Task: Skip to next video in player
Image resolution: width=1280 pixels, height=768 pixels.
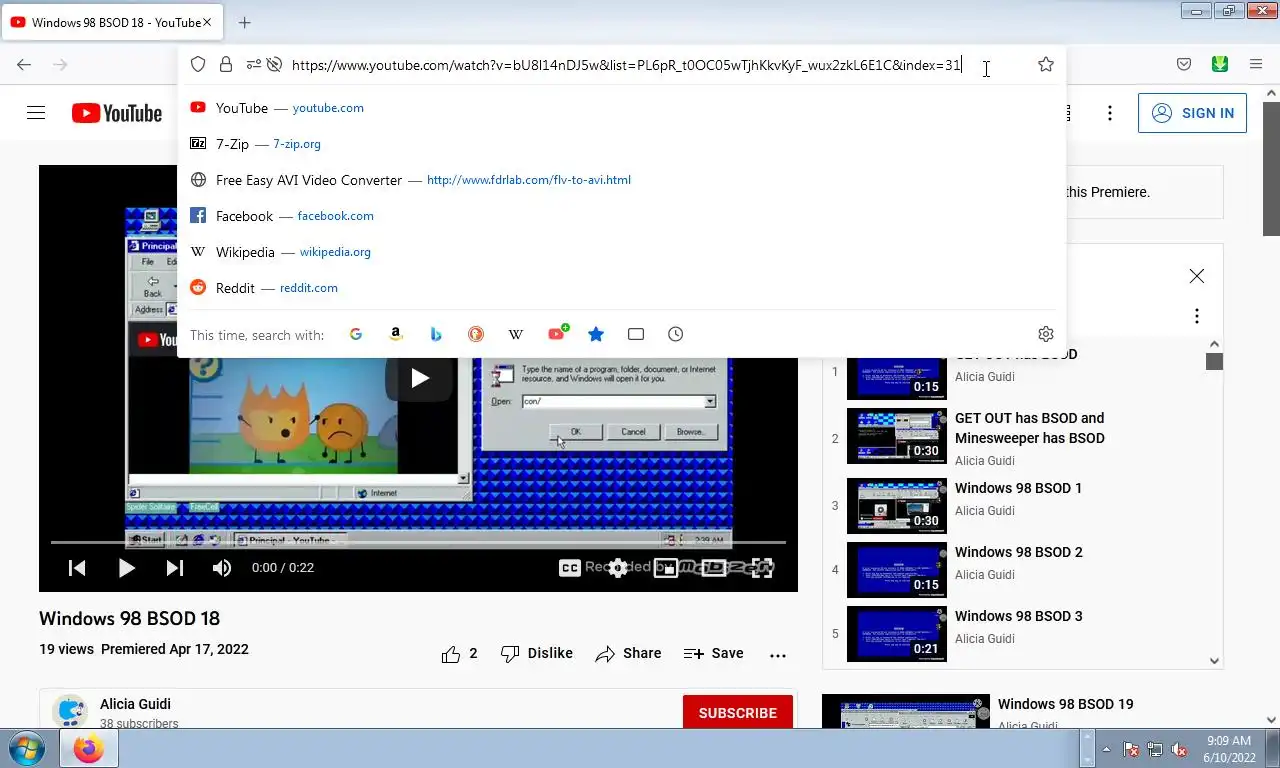Action: [x=174, y=568]
